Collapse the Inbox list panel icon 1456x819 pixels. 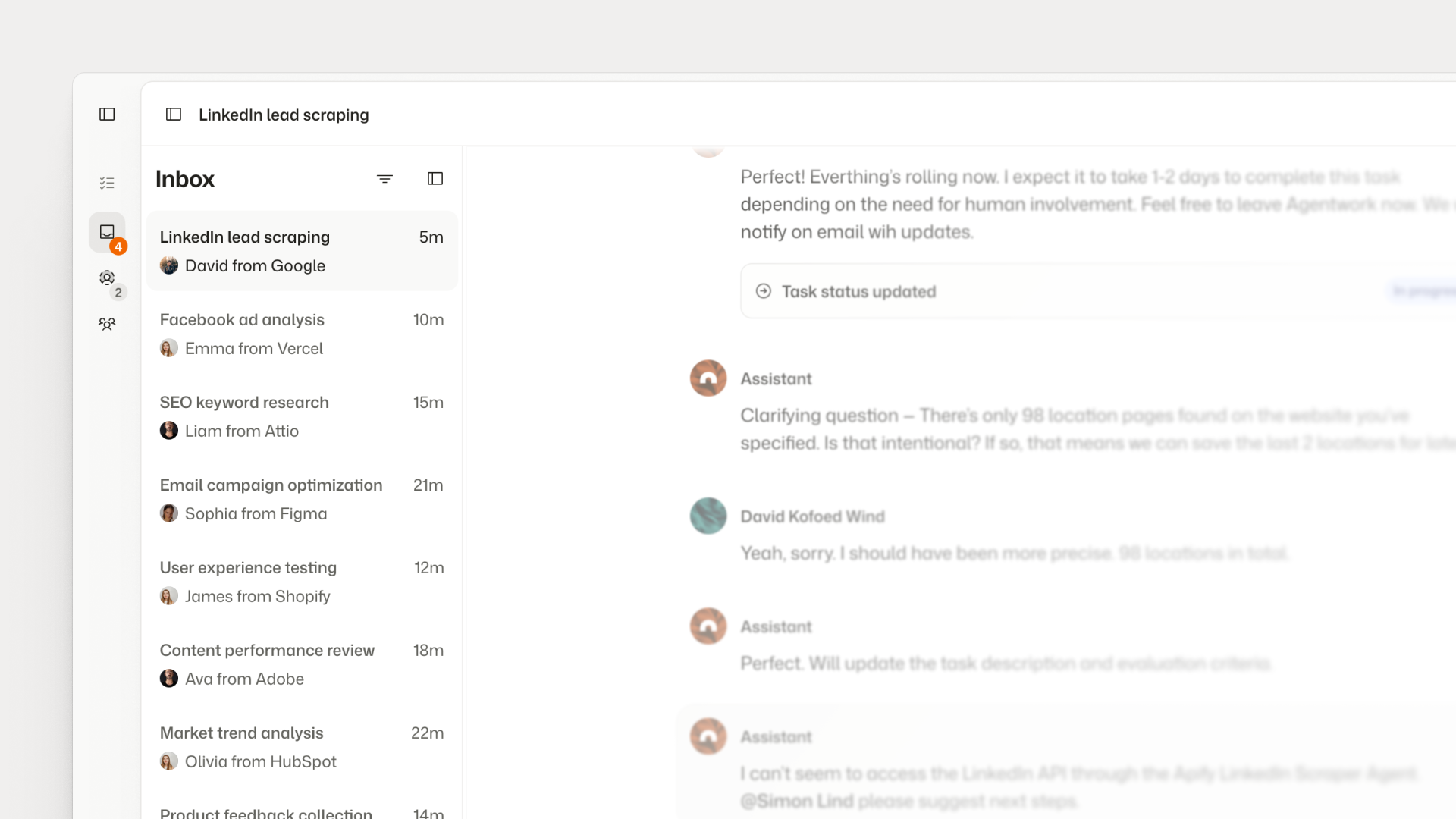(435, 179)
